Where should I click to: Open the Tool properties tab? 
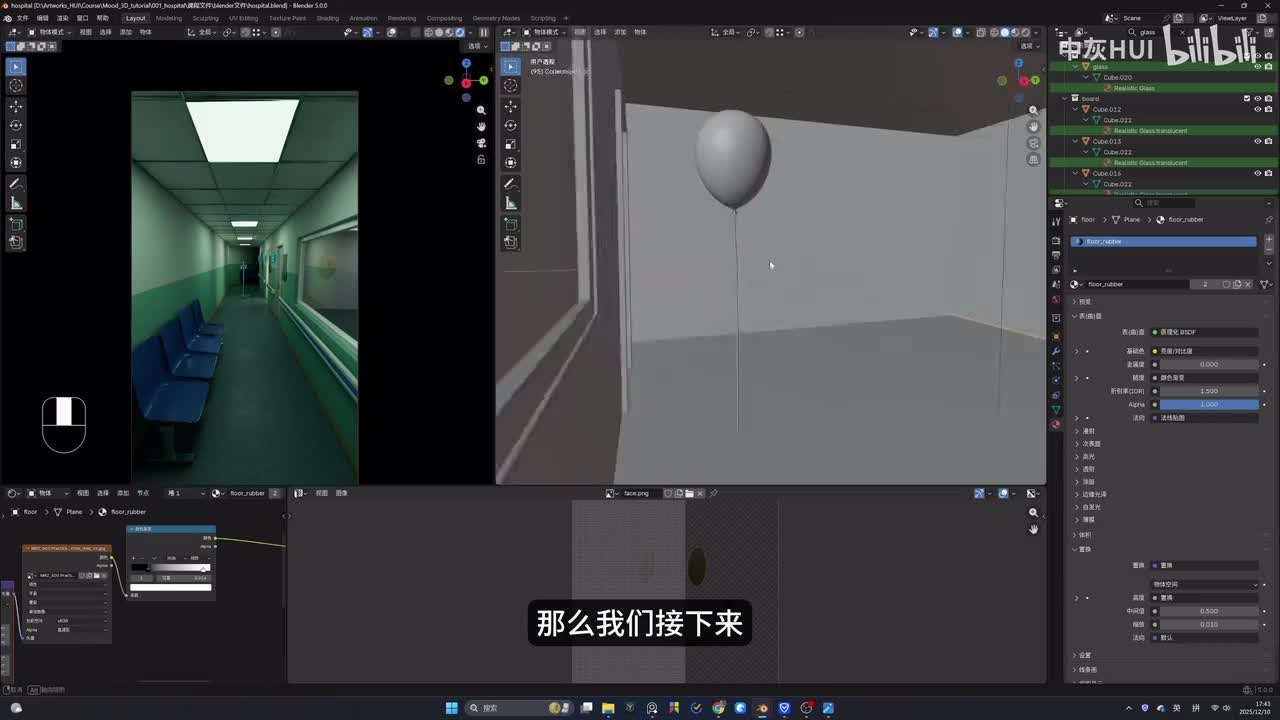tap(1055, 222)
